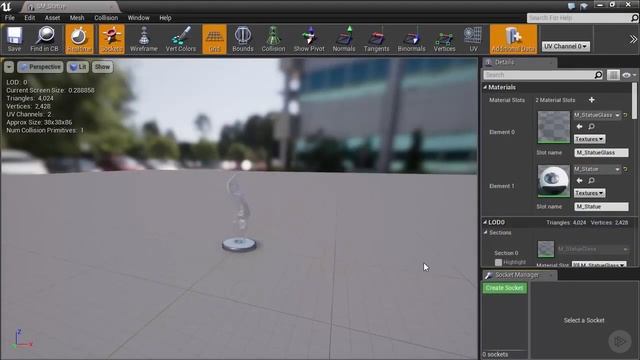640x360 pixels.
Task: Collapse the Materials section
Action: [485, 87]
